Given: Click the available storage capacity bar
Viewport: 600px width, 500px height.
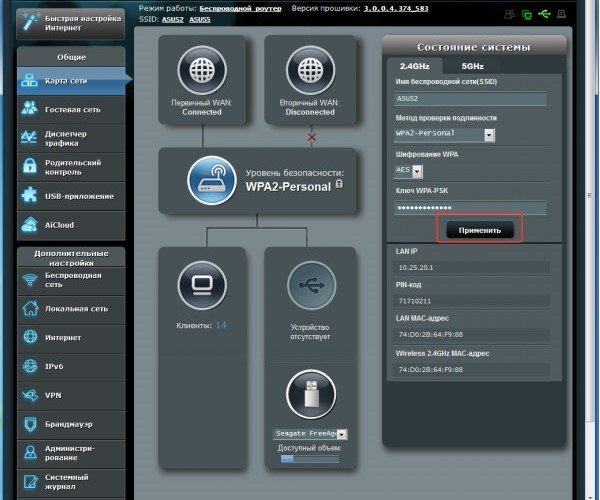Looking at the screenshot, I should 311,461.
